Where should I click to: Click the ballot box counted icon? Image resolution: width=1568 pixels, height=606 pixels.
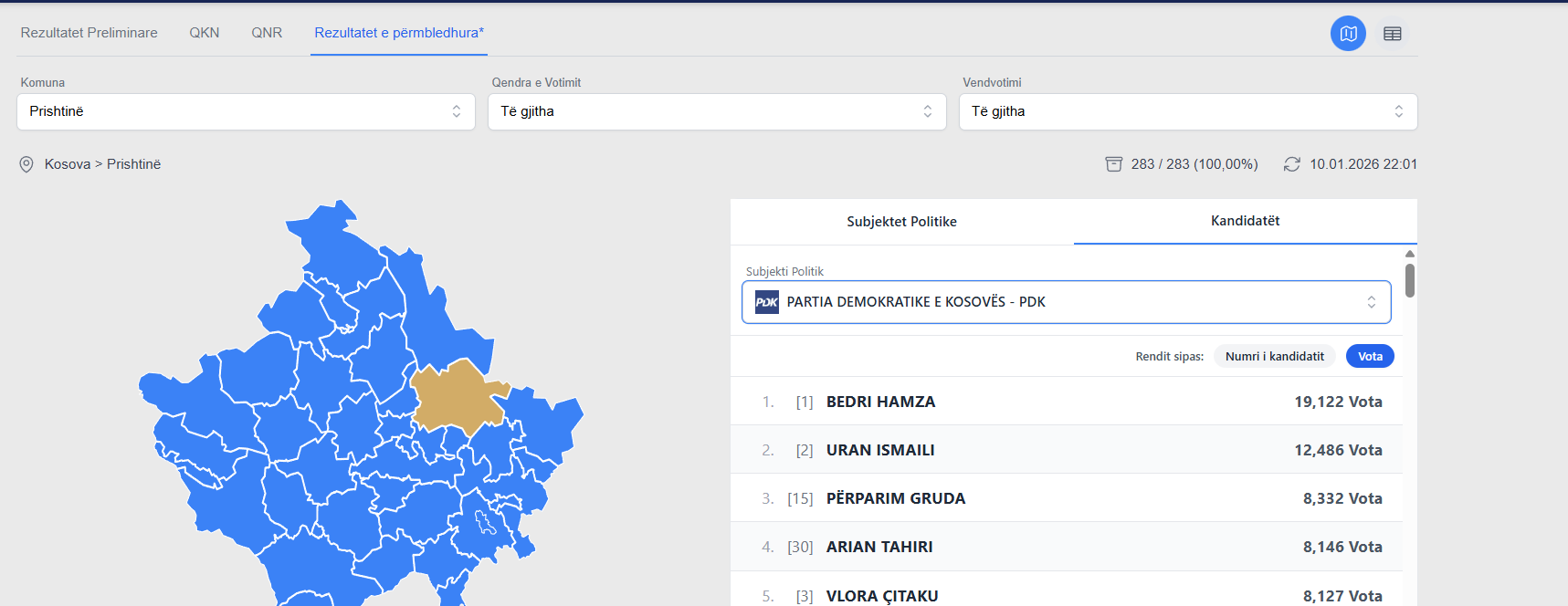1113,164
